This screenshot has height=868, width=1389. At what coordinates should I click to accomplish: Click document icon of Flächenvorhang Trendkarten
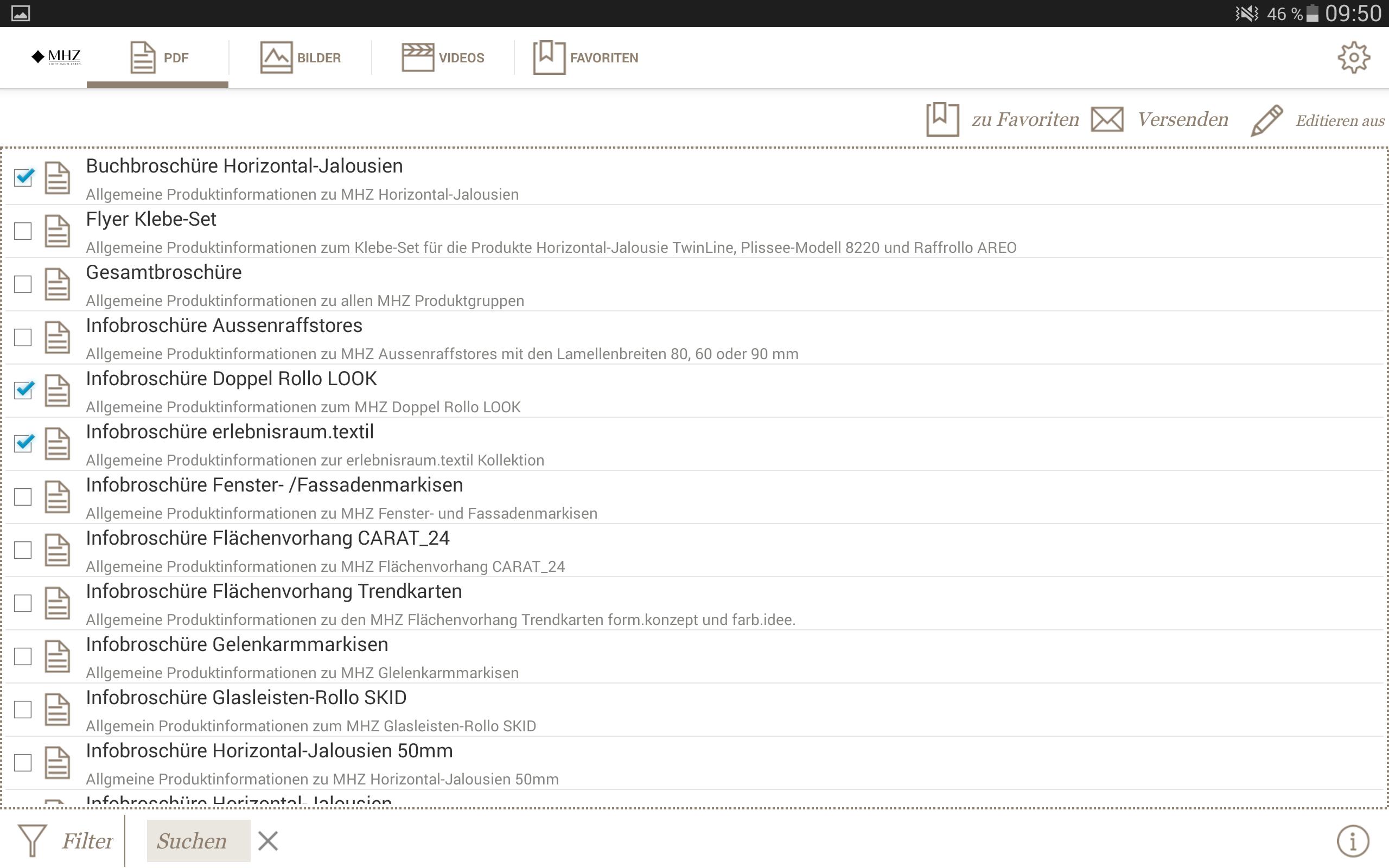(58, 603)
